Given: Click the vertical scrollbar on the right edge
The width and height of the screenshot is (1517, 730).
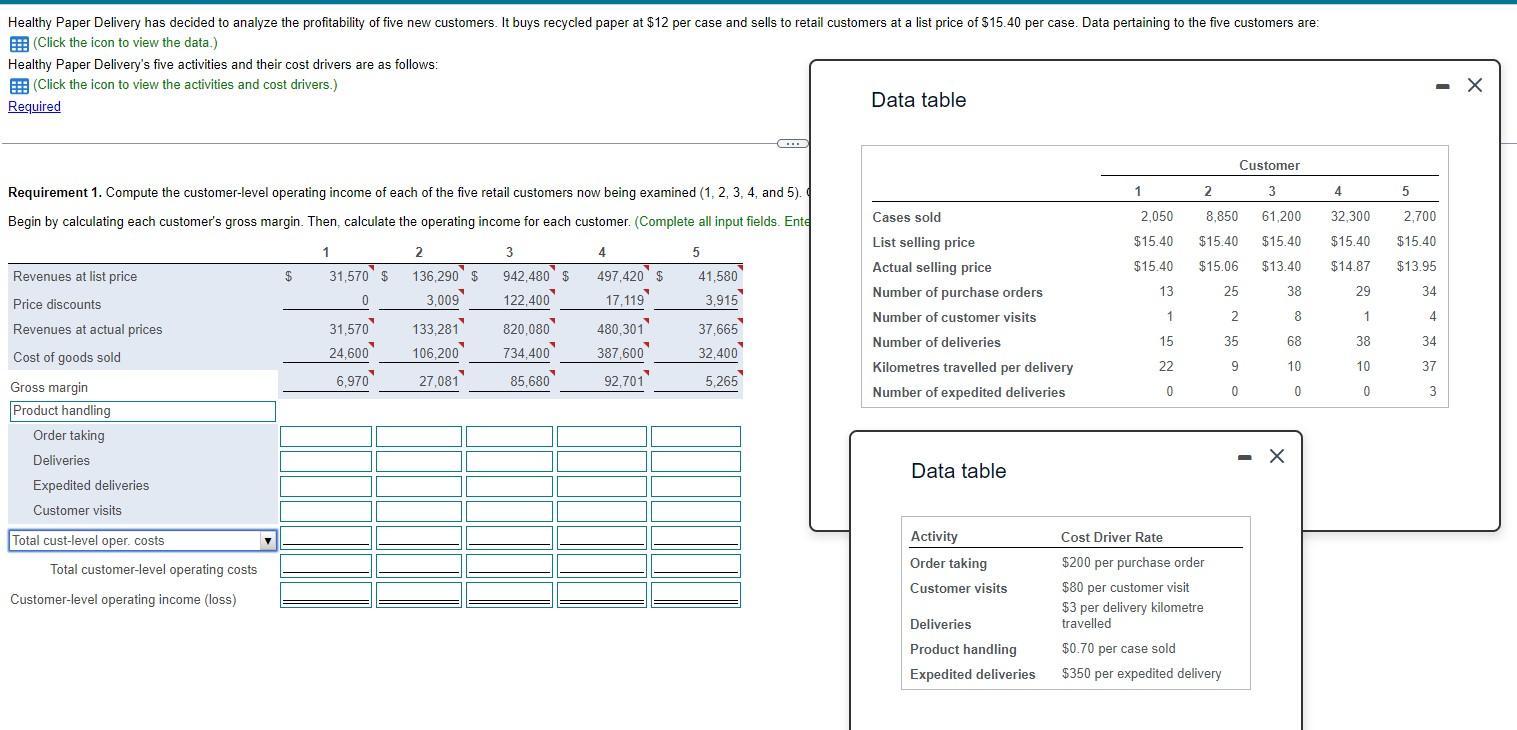Looking at the screenshot, I should pyautogui.click(x=1512, y=300).
